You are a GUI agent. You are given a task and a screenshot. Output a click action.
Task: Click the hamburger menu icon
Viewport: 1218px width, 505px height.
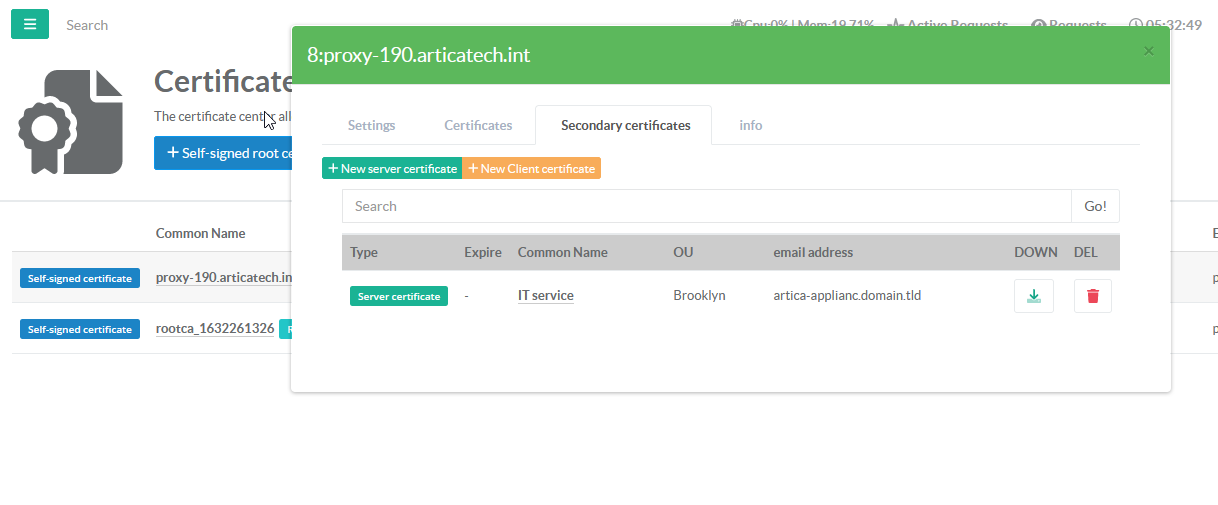pyautogui.click(x=30, y=25)
